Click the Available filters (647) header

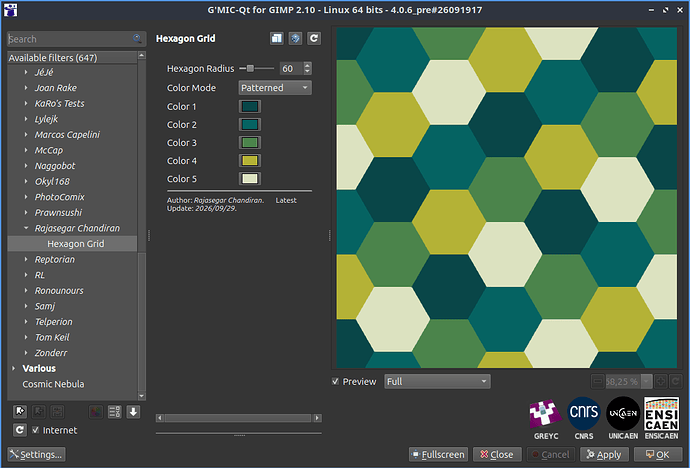[73, 58]
